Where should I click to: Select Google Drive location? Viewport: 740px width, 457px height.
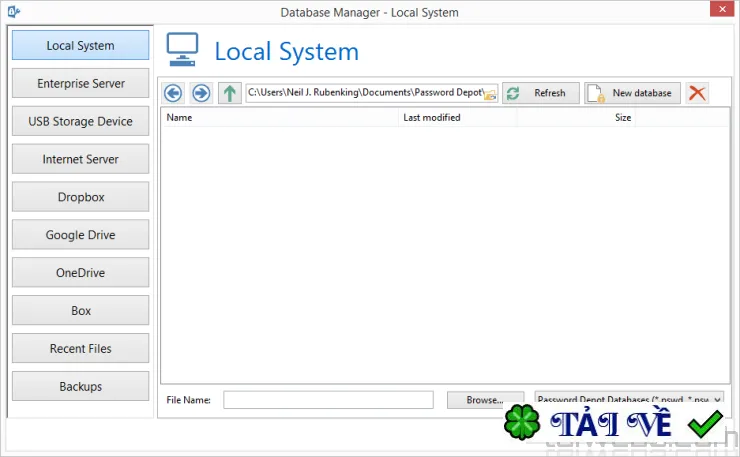point(81,235)
